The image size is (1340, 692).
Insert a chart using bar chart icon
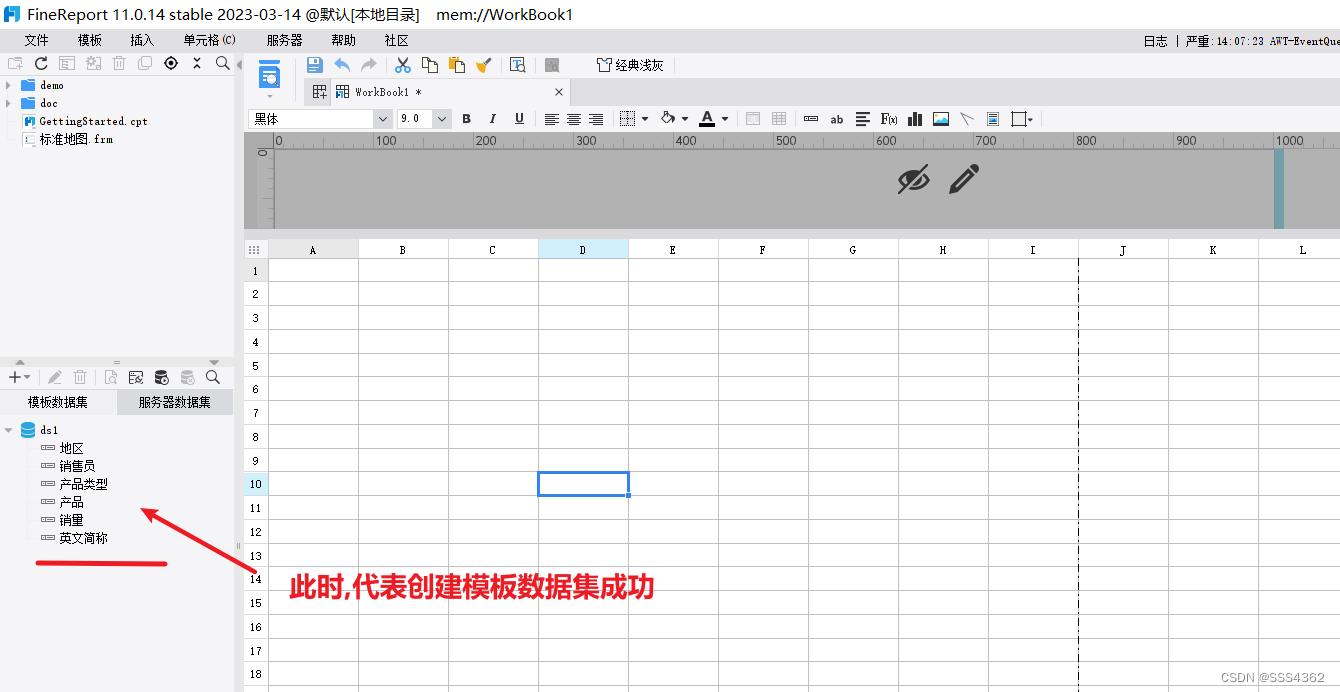click(915, 119)
